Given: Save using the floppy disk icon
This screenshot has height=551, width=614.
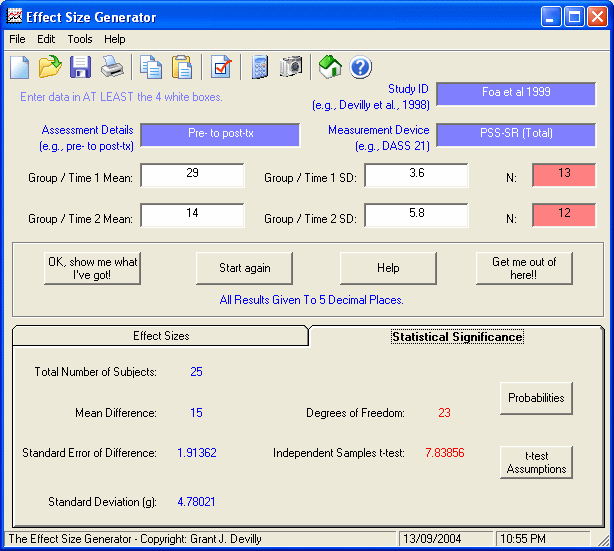Looking at the screenshot, I should [x=81, y=67].
